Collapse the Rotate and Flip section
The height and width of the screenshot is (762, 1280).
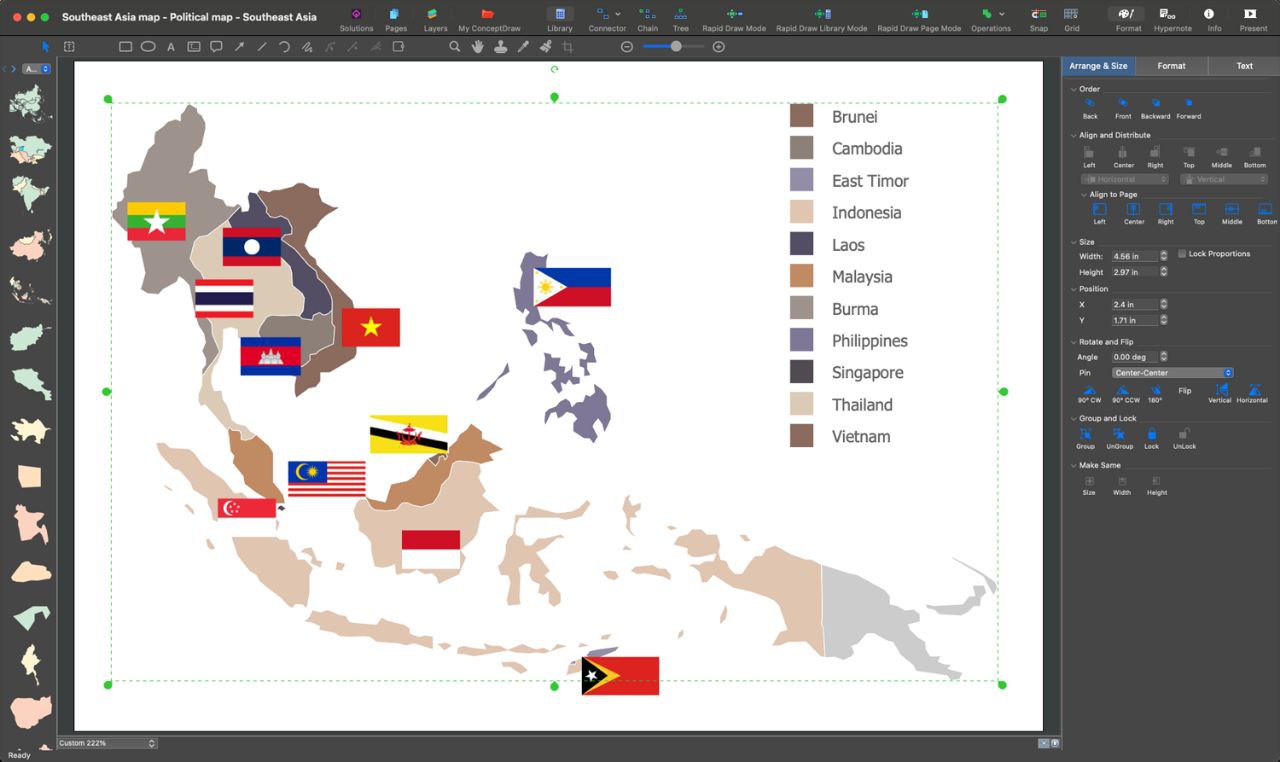[1074, 342]
